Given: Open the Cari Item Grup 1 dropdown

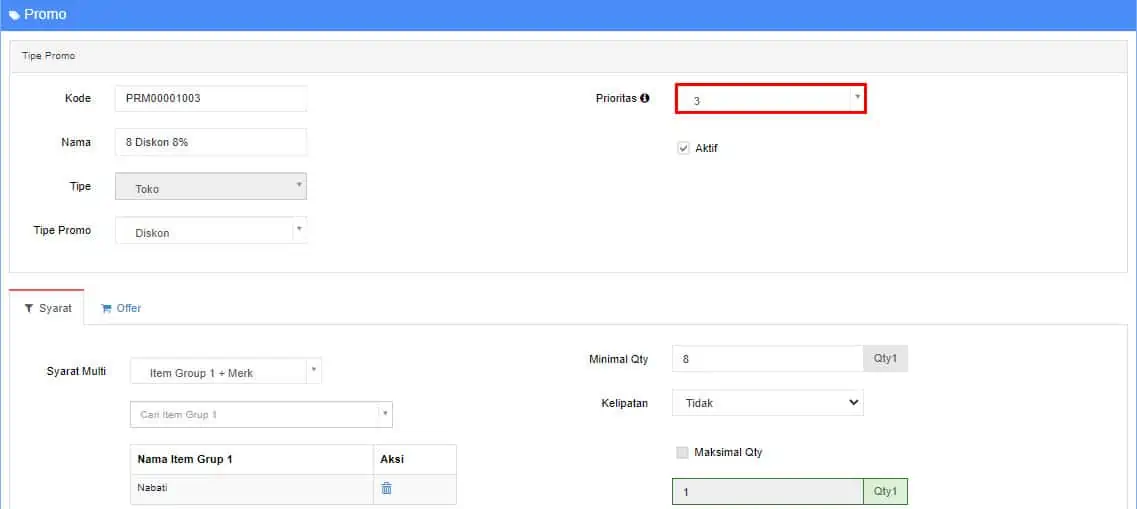Looking at the screenshot, I should point(261,415).
